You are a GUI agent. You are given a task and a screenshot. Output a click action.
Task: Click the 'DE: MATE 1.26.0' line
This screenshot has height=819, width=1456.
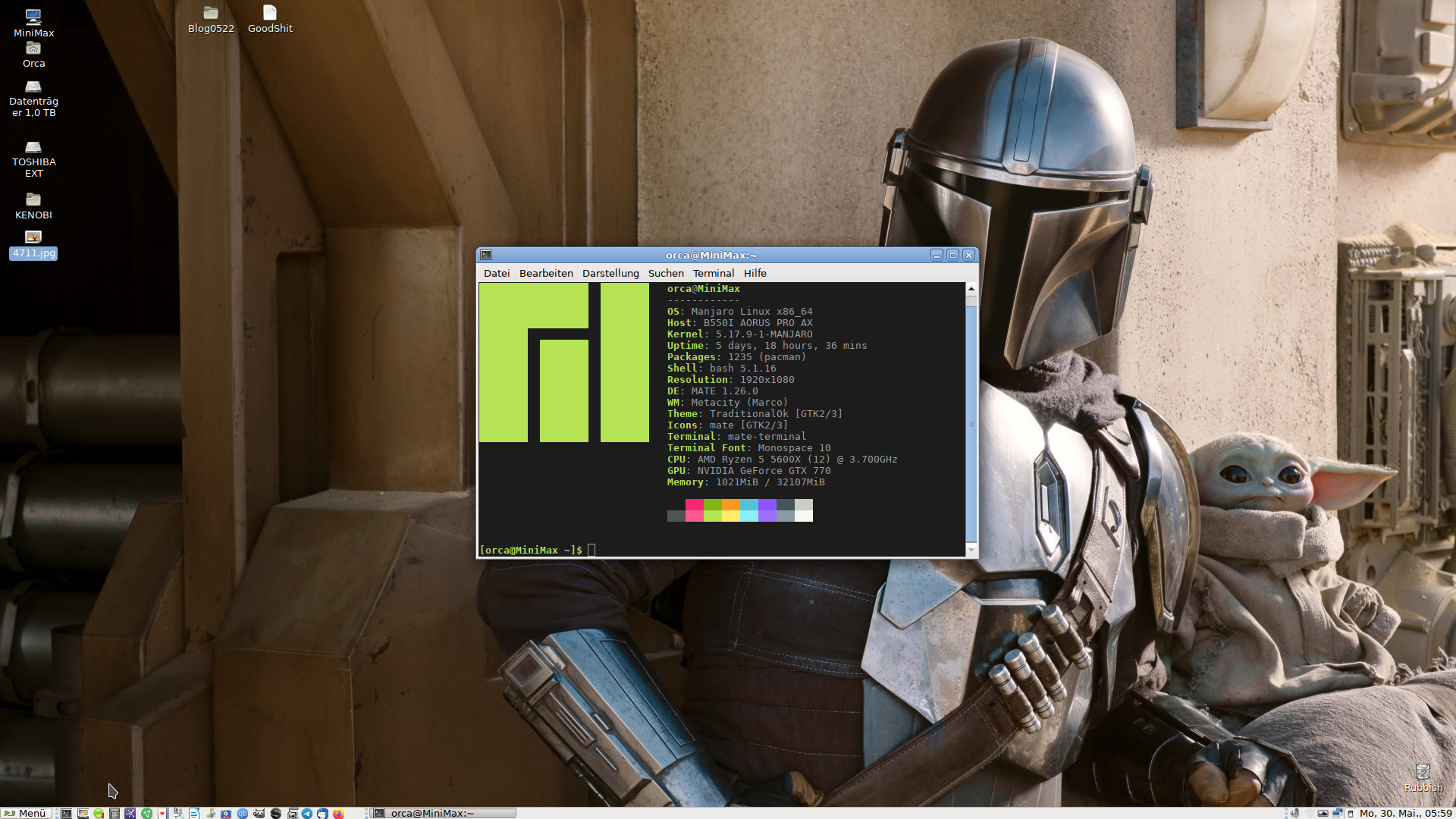[x=712, y=391]
